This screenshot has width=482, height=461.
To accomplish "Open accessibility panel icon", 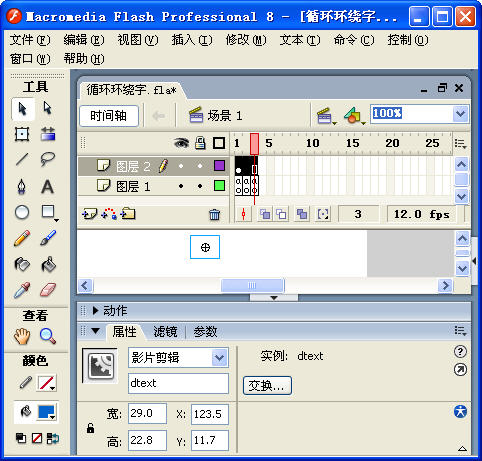I will point(460,411).
